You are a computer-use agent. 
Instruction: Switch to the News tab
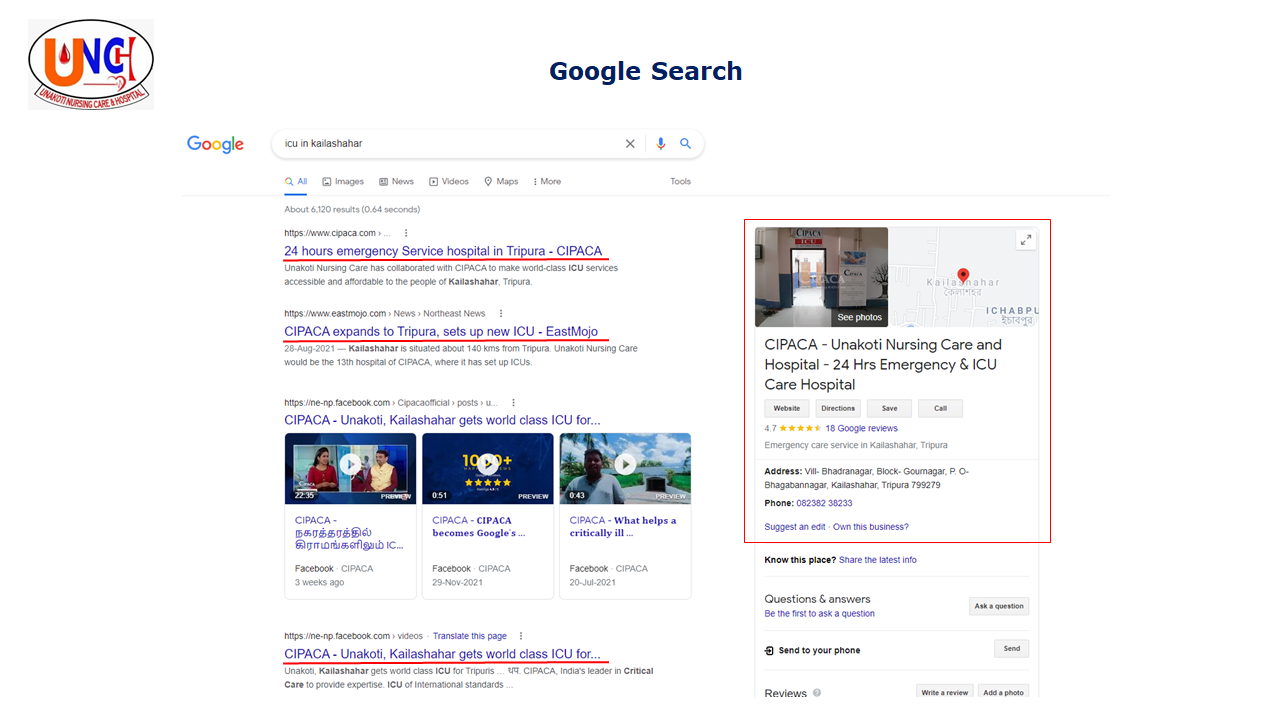(396, 182)
